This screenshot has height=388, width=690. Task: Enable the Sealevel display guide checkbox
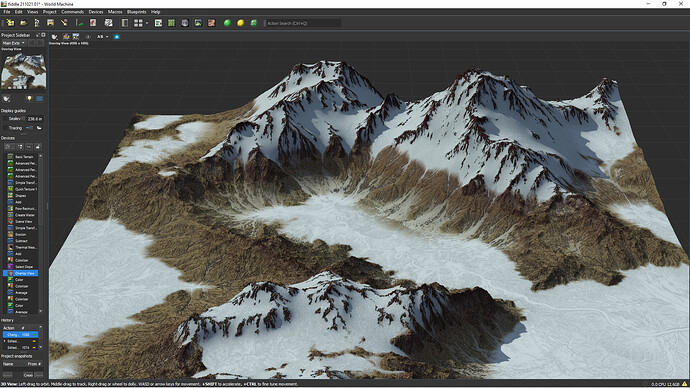tap(5, 119)
